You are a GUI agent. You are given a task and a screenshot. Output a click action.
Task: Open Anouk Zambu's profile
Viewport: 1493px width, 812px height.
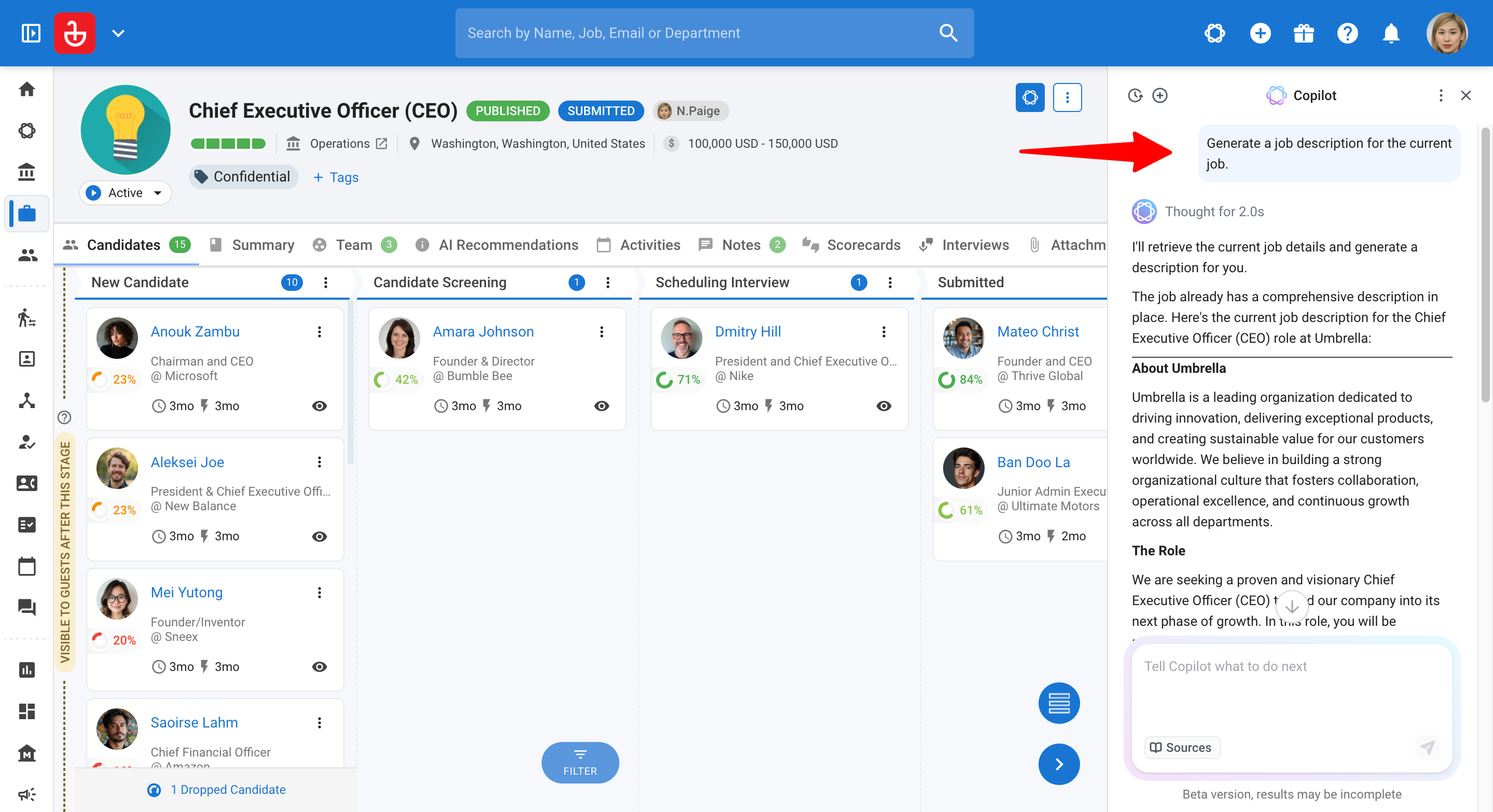196,331
